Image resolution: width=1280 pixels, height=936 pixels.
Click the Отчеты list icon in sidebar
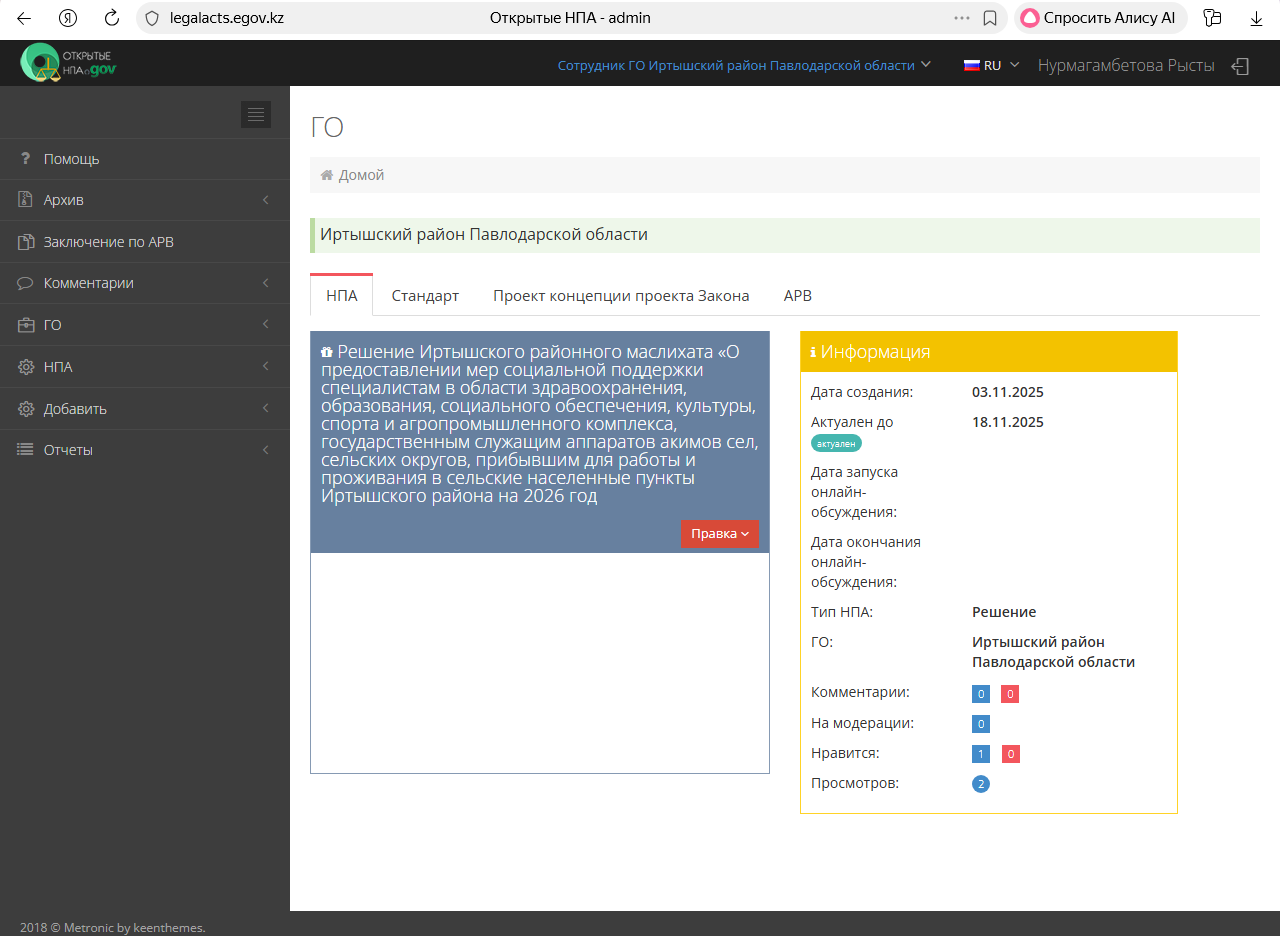coord(22,449)
